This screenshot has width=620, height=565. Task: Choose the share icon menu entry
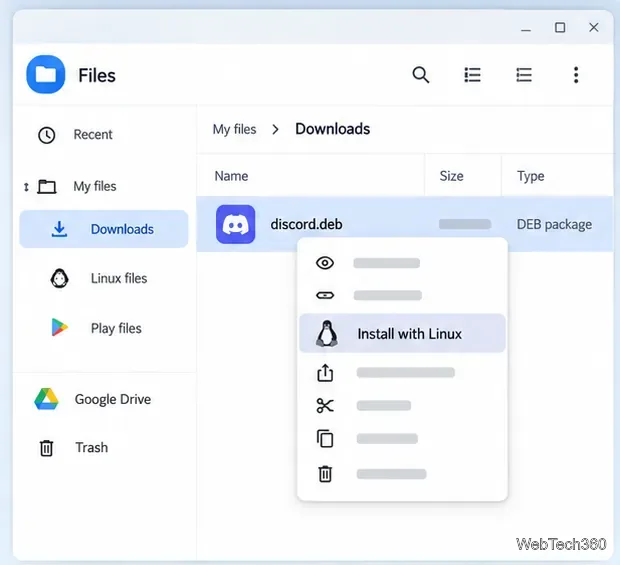(x=402, y=372)
